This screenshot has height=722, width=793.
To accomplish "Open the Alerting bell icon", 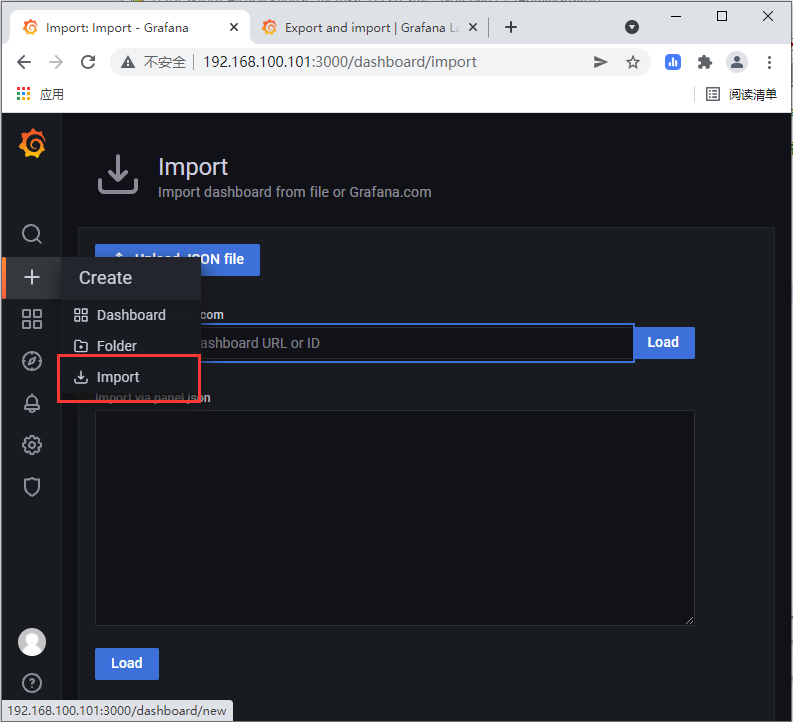I will 32,403.
